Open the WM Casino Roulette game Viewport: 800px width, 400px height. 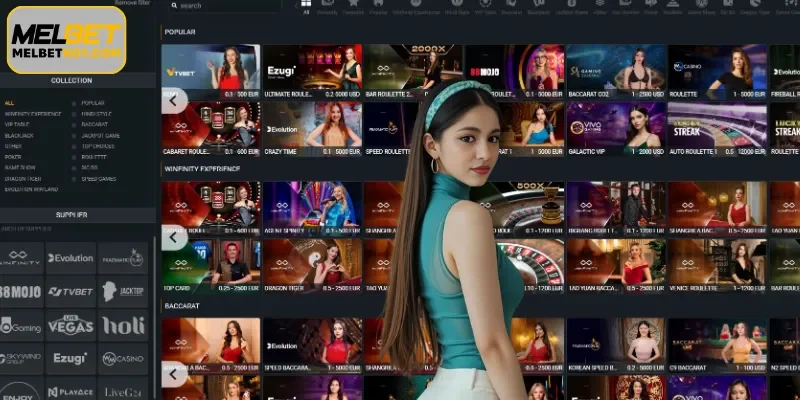point(717,71)
